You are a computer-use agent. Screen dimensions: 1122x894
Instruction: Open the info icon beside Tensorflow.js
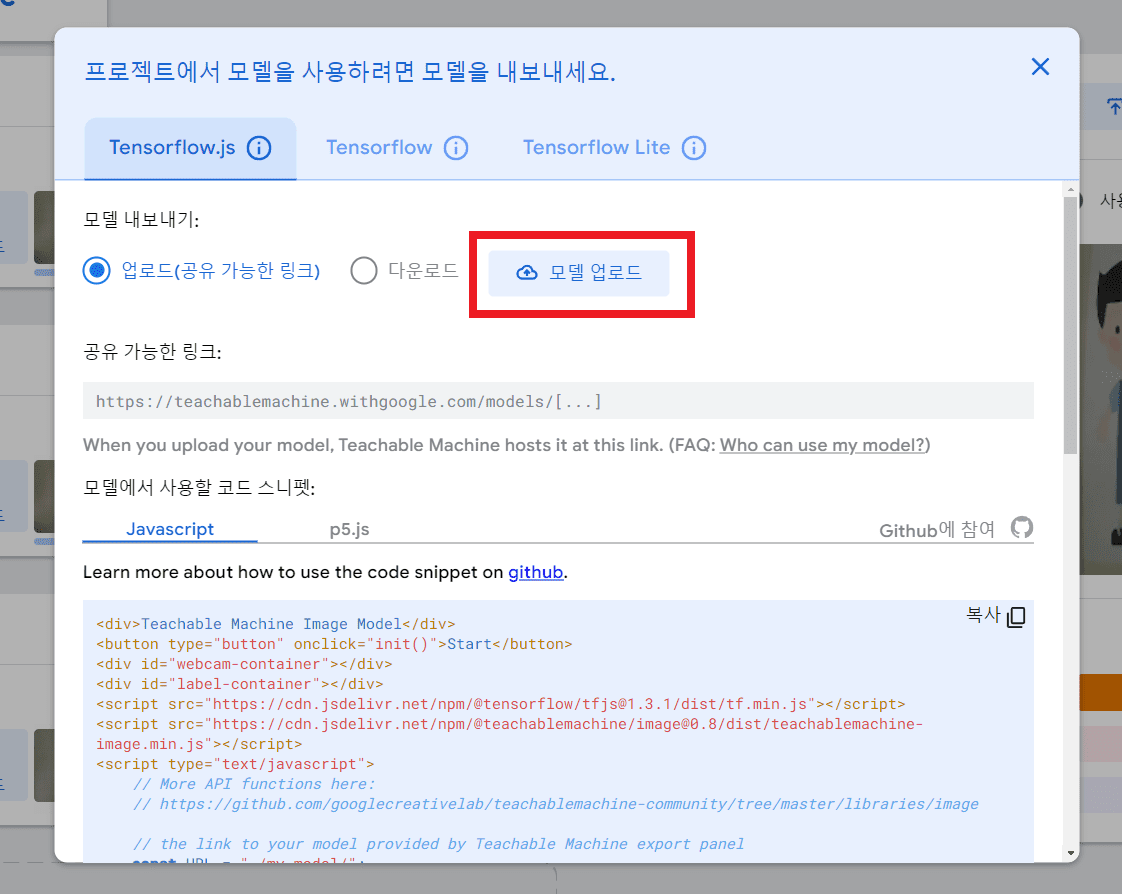click(259, 148)
